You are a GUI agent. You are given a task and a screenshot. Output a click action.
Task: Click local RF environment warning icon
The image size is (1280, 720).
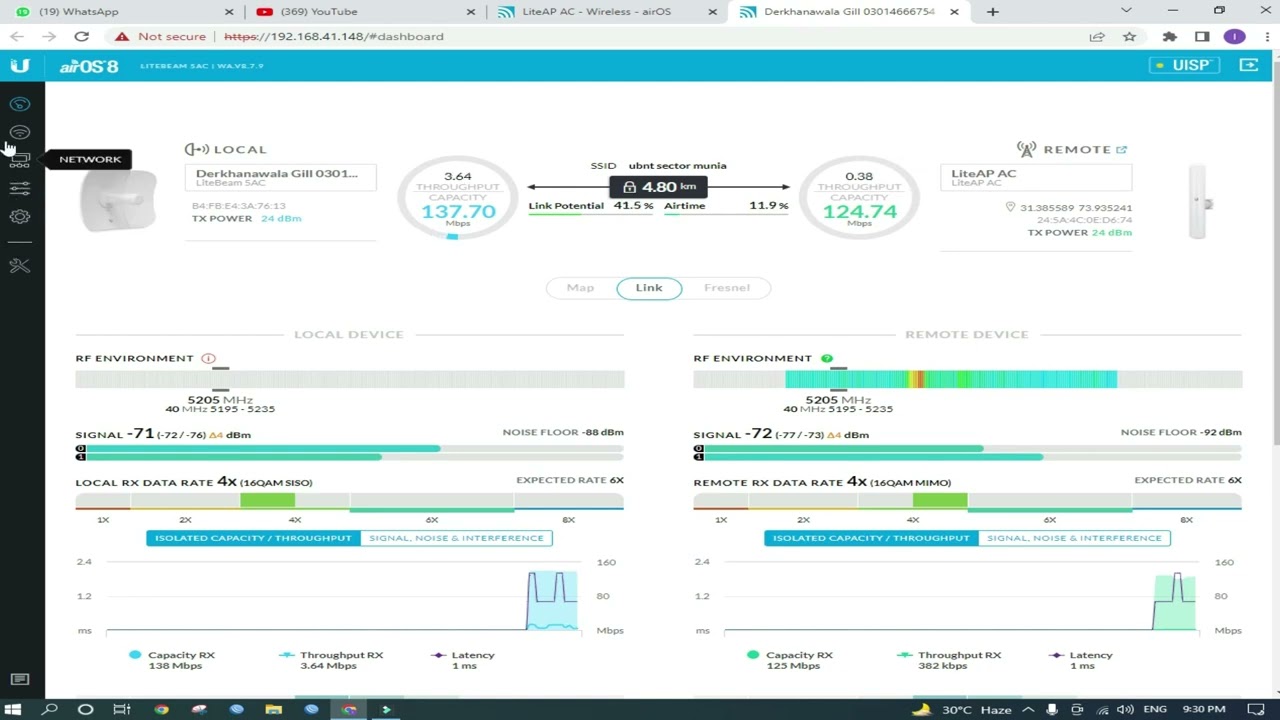coord(208,358)
